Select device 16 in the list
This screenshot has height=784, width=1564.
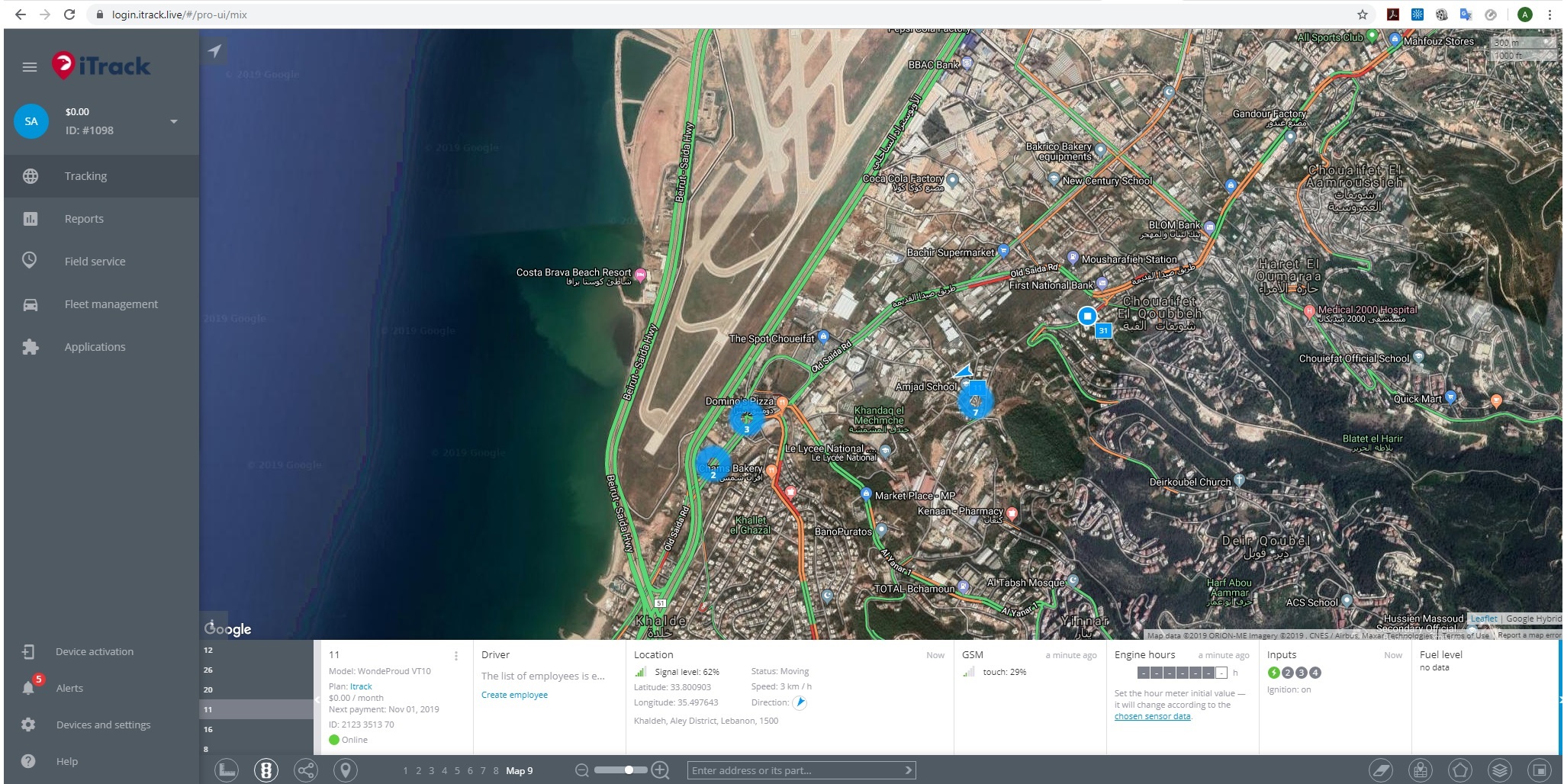pyautogui.click(x=257, y=730)
